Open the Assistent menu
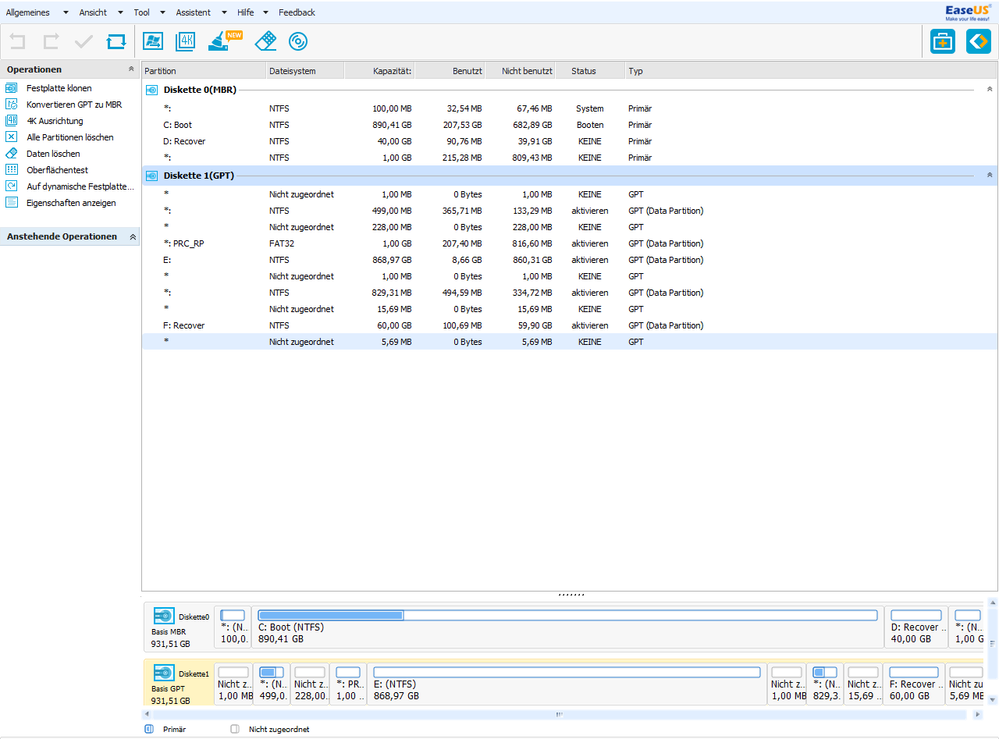Viewport: 999px width, 739px height. click(x=193, y=12)
